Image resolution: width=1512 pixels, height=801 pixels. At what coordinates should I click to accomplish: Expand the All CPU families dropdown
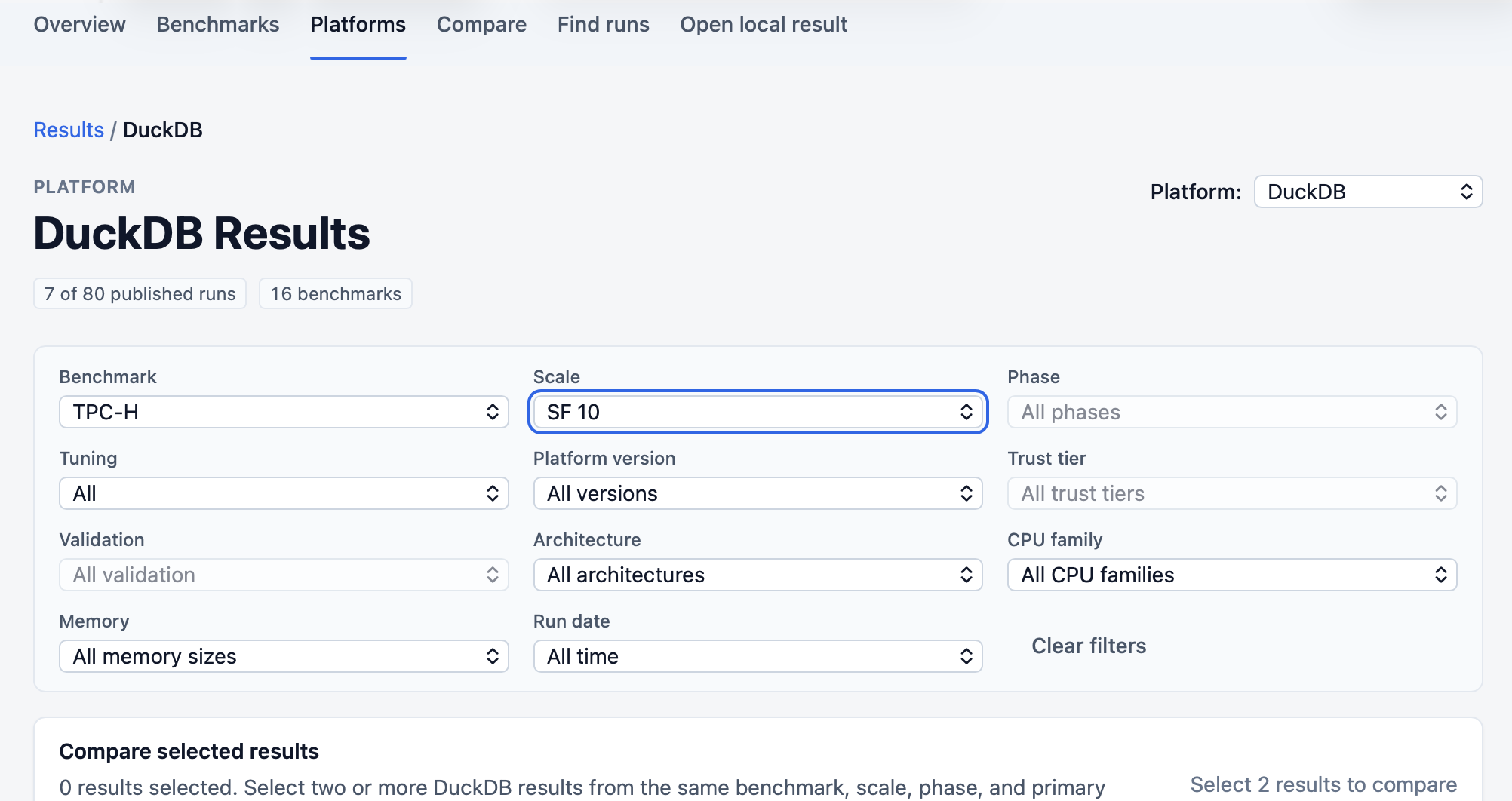[x=1232, y=575]
